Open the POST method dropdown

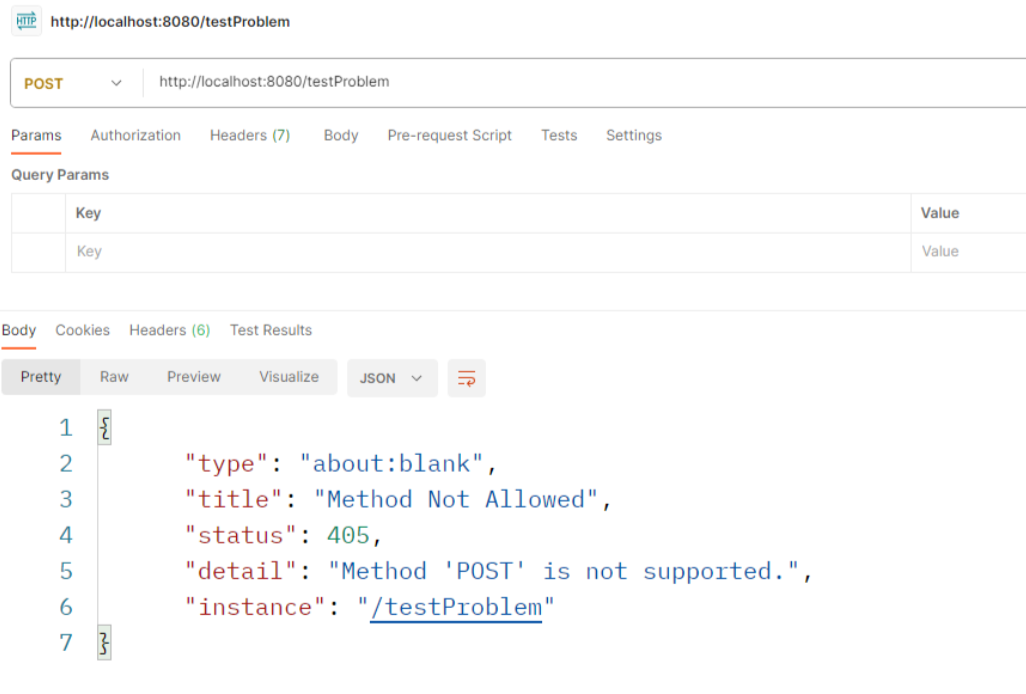[74, 83]
